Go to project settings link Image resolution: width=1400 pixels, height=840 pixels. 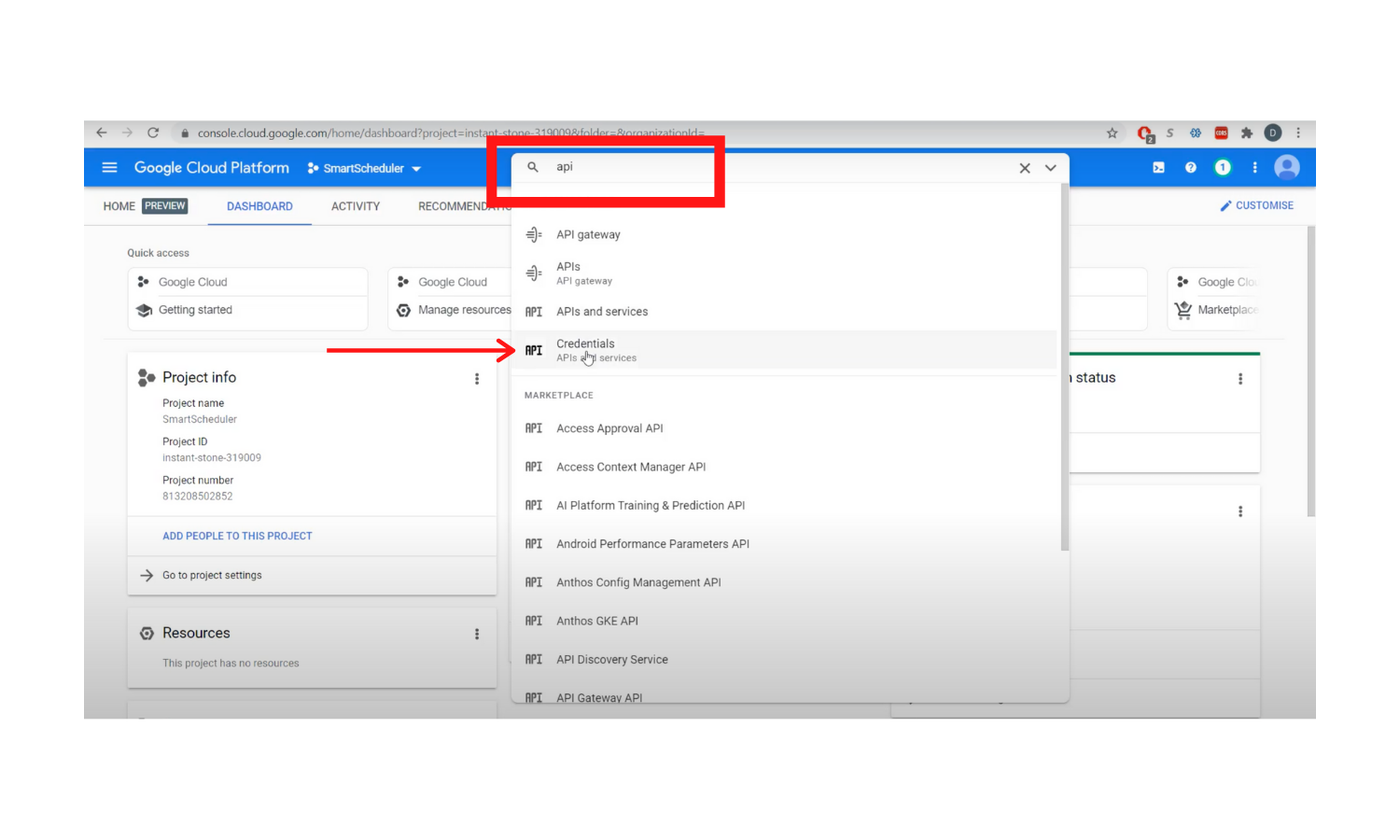point(212,576)
